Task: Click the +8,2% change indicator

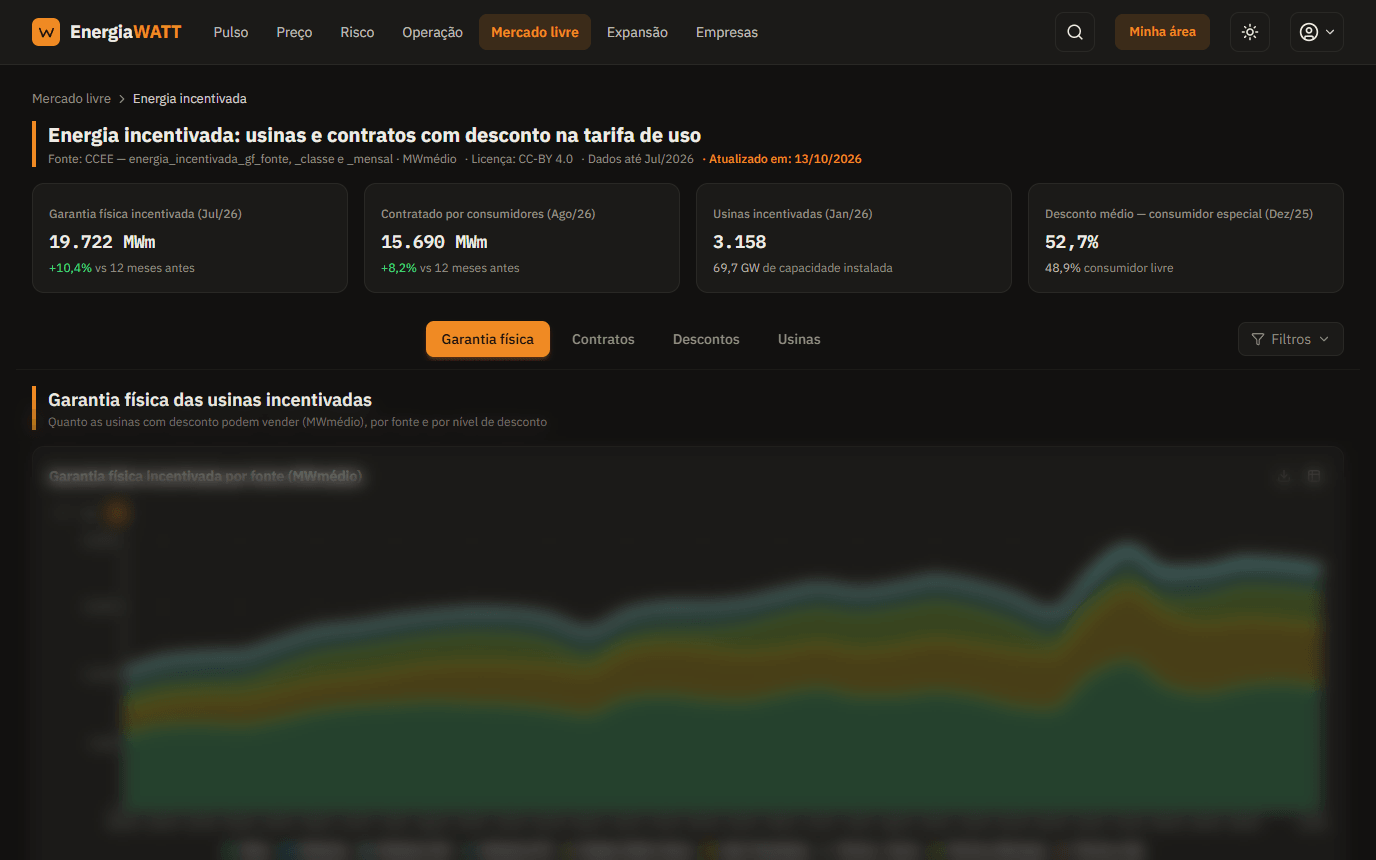Action: click(x=399, y=268)
